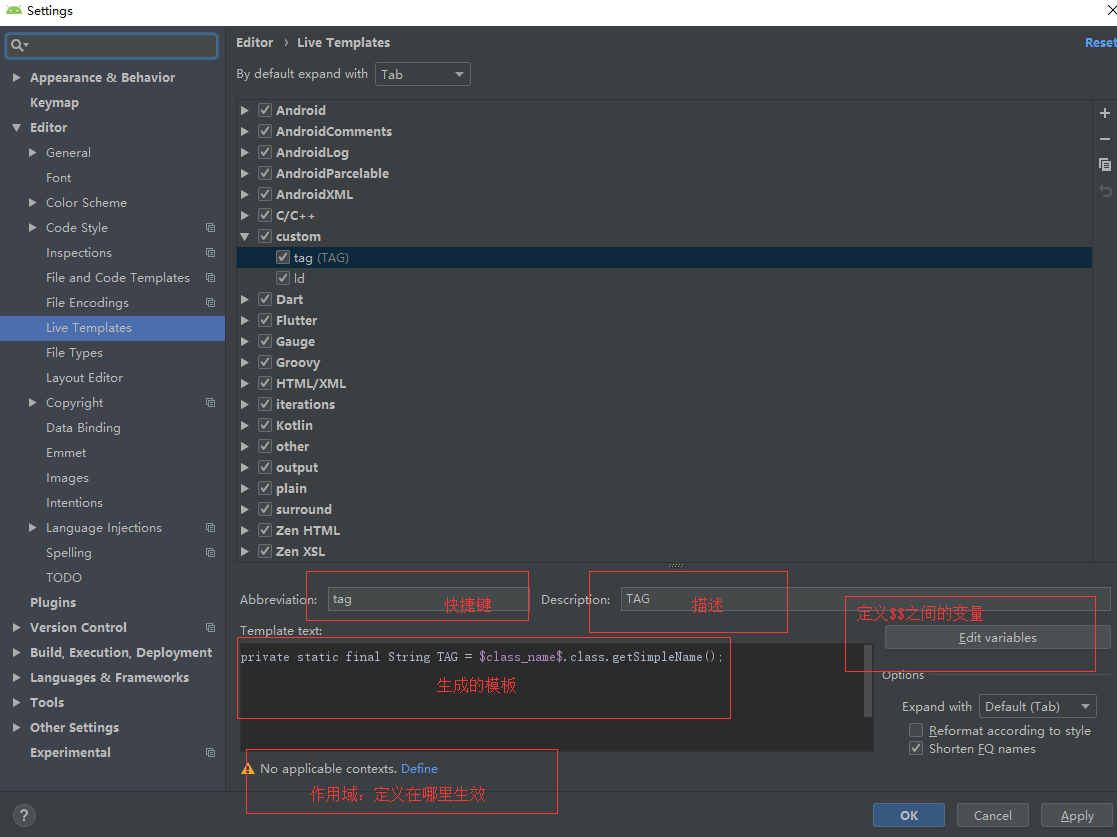Click the config icon beside Copyright
The image size is (1117, 837).
coord(210,402)
